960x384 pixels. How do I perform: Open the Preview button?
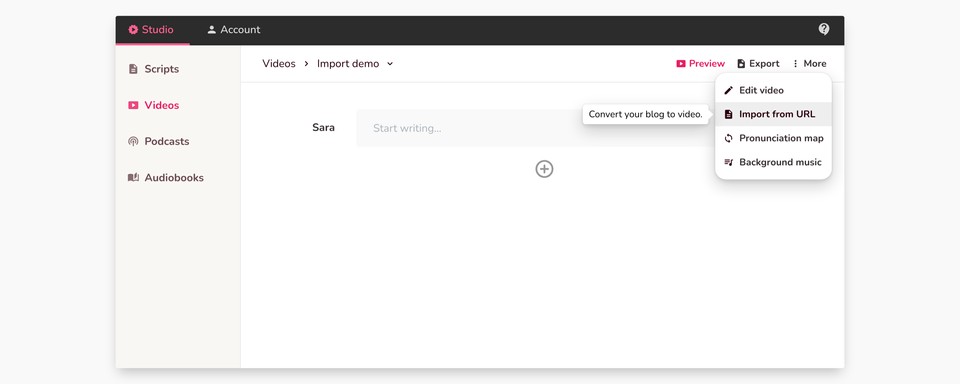pyautogui.click(x=700, y=64)
